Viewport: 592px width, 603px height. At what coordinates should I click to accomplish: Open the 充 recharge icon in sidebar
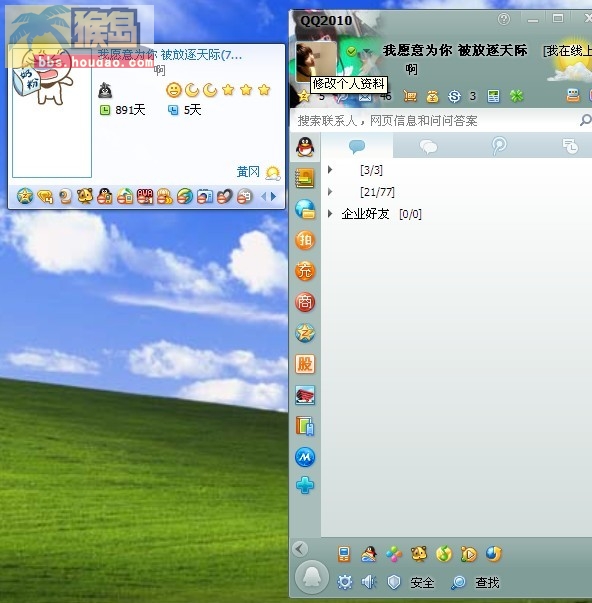[305, 271]
